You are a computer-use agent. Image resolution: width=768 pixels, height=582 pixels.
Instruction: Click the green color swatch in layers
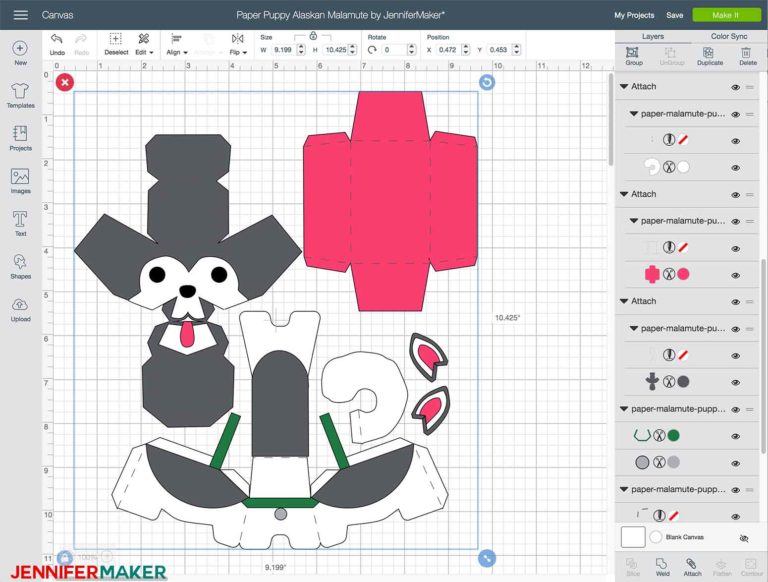673,436
